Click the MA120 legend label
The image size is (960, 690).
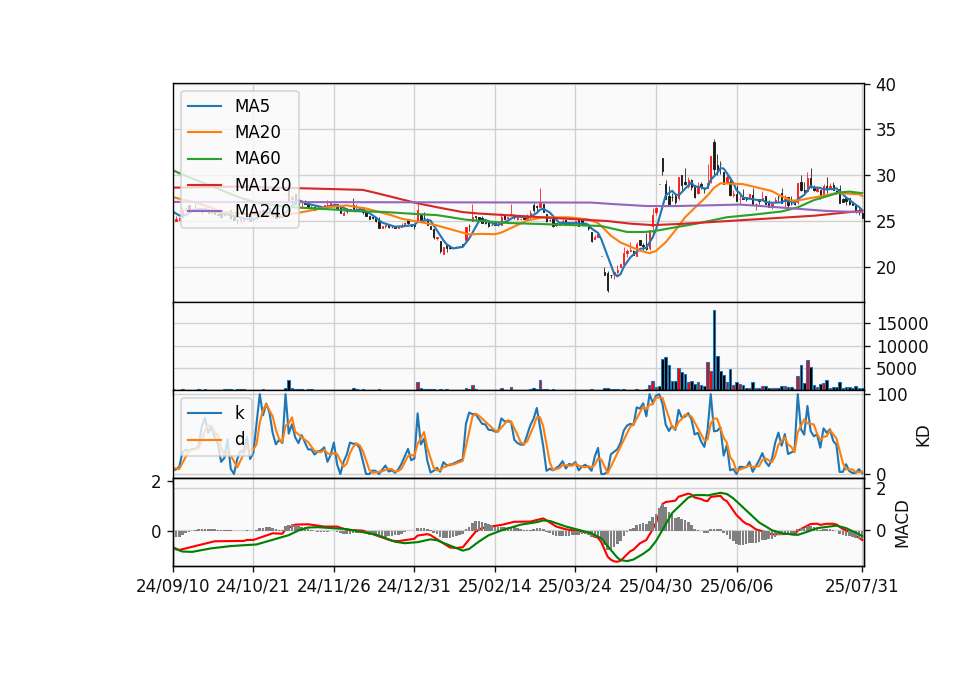point(263,185)
